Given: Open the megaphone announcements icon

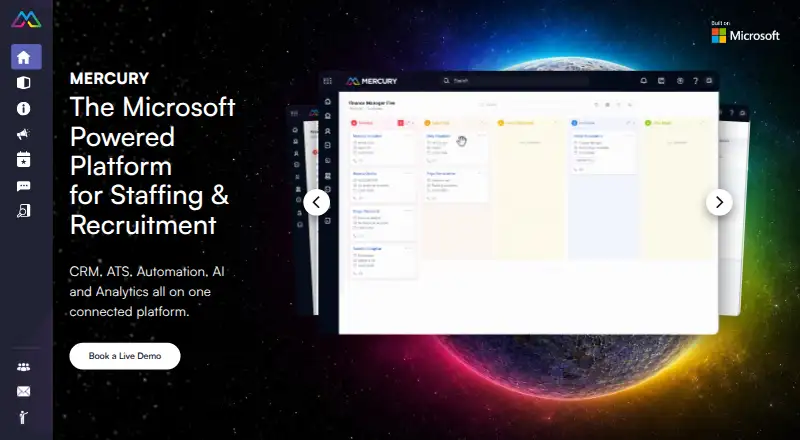Looking at the screenshot, I should pos(23,134).
